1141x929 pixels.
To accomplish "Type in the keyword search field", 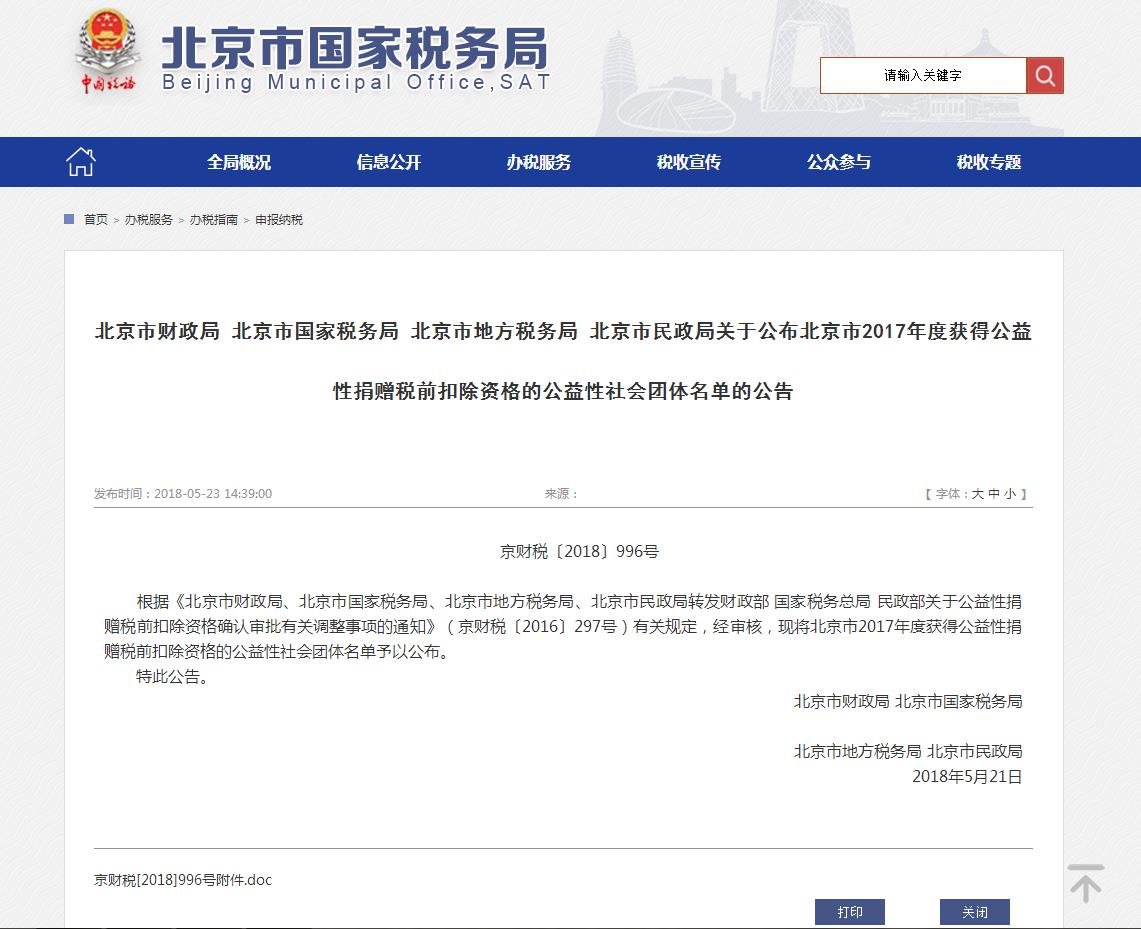I will [x=922, y=76].
